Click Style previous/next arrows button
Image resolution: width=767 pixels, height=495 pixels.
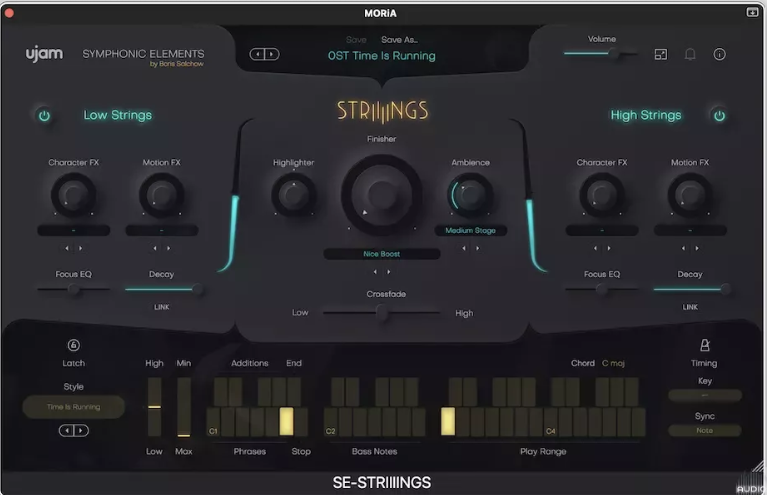[73, 430]
